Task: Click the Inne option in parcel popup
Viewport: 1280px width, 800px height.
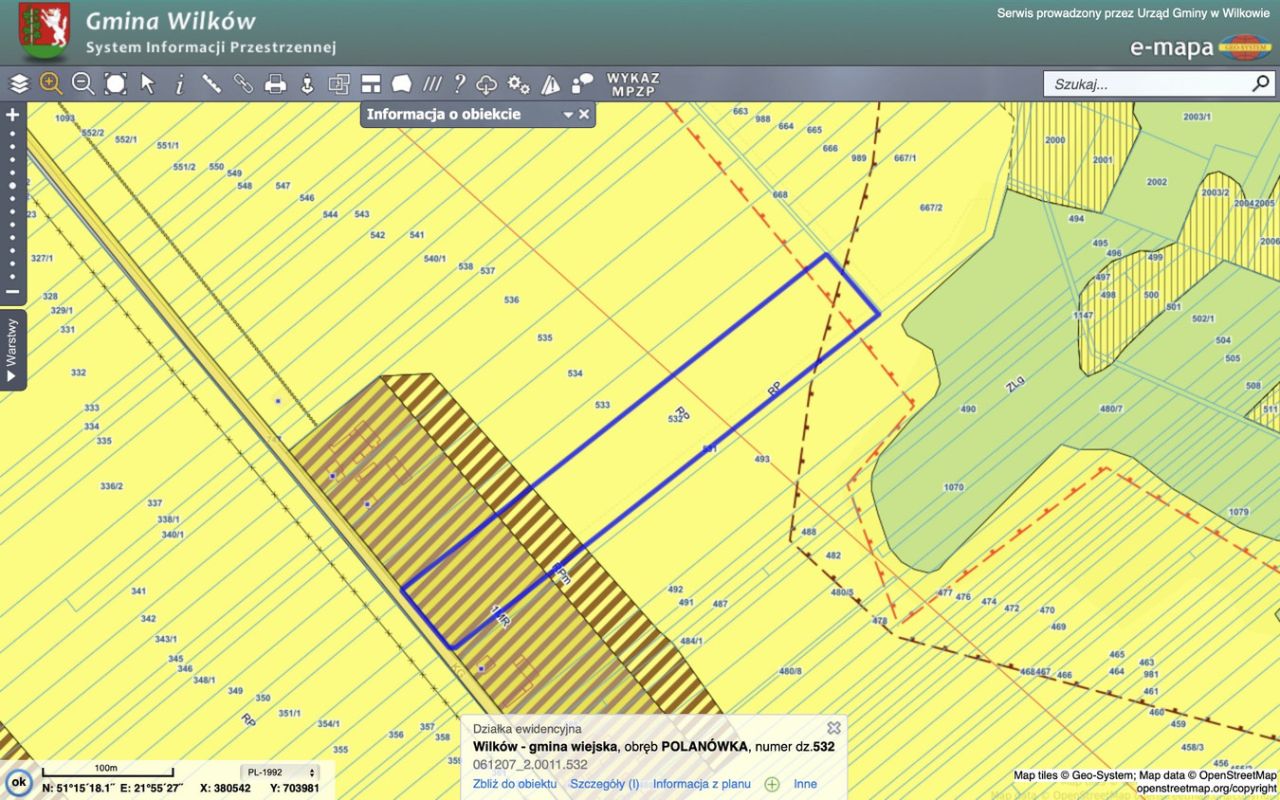Action: point(805,784)
